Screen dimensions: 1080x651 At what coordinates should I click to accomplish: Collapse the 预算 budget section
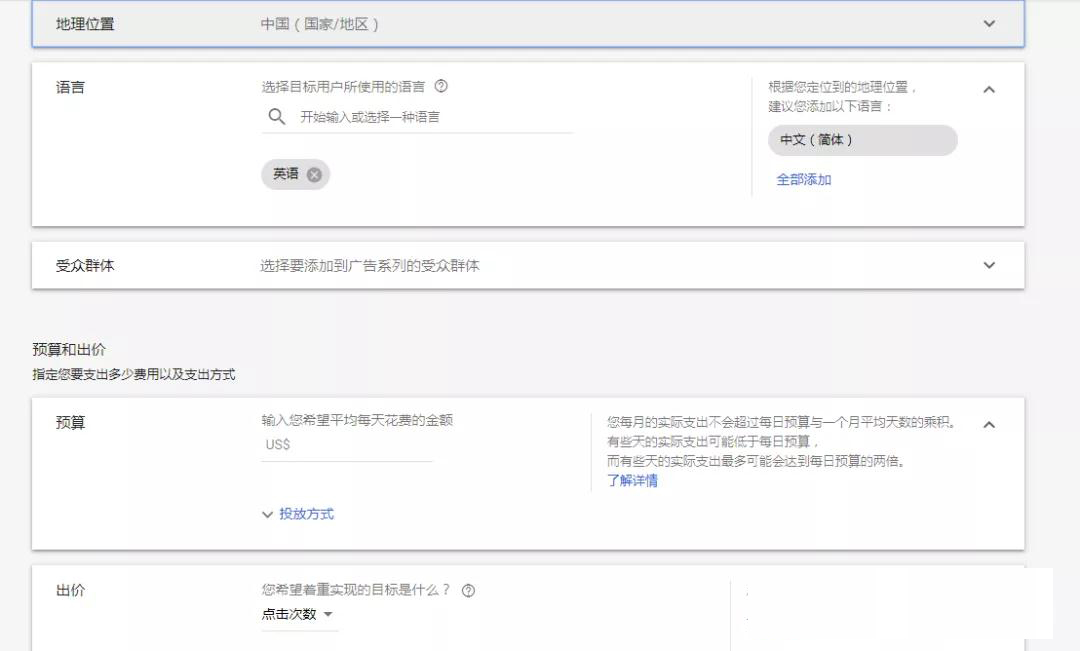[989, 423]
